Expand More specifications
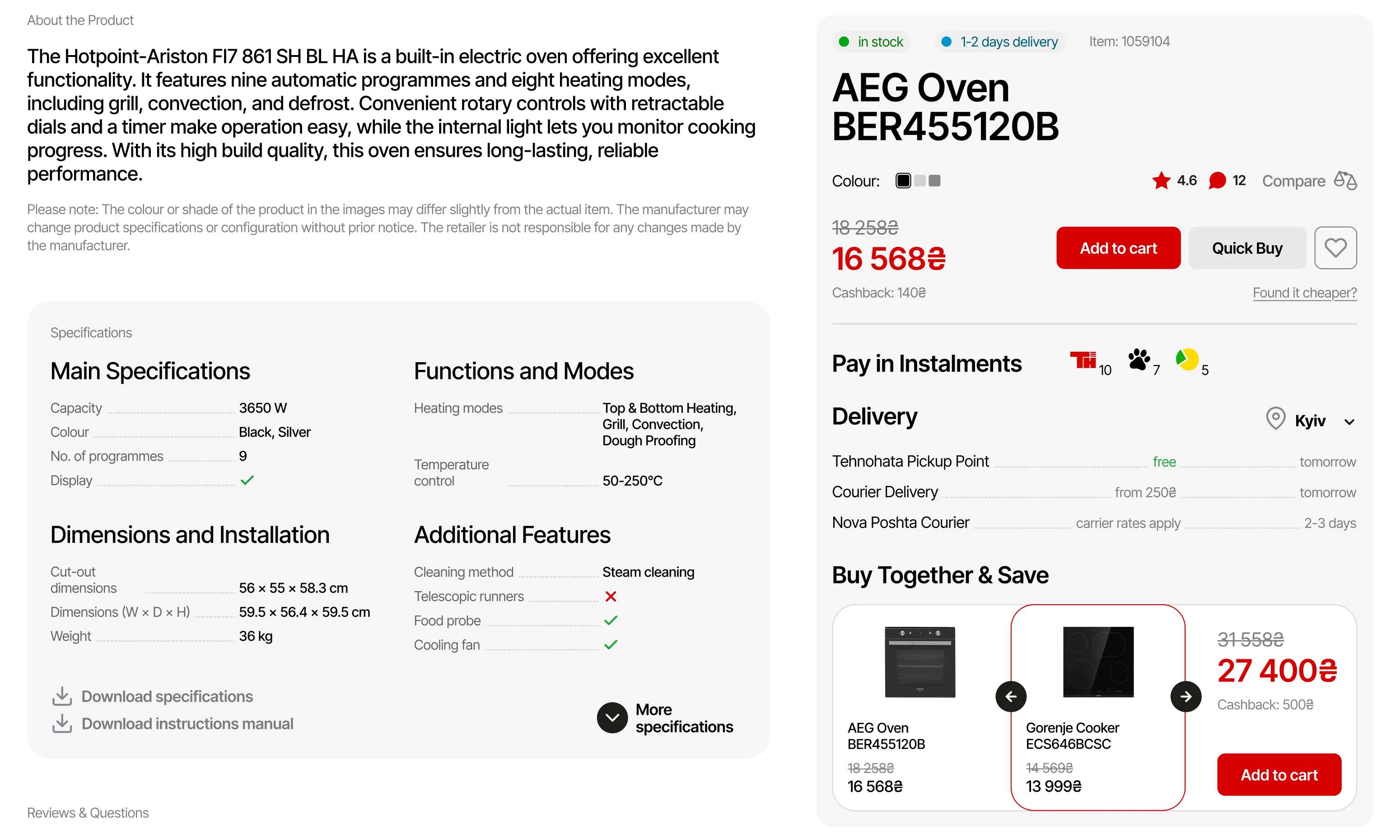Screen dimensions: 1400x840 click(612, 718)
